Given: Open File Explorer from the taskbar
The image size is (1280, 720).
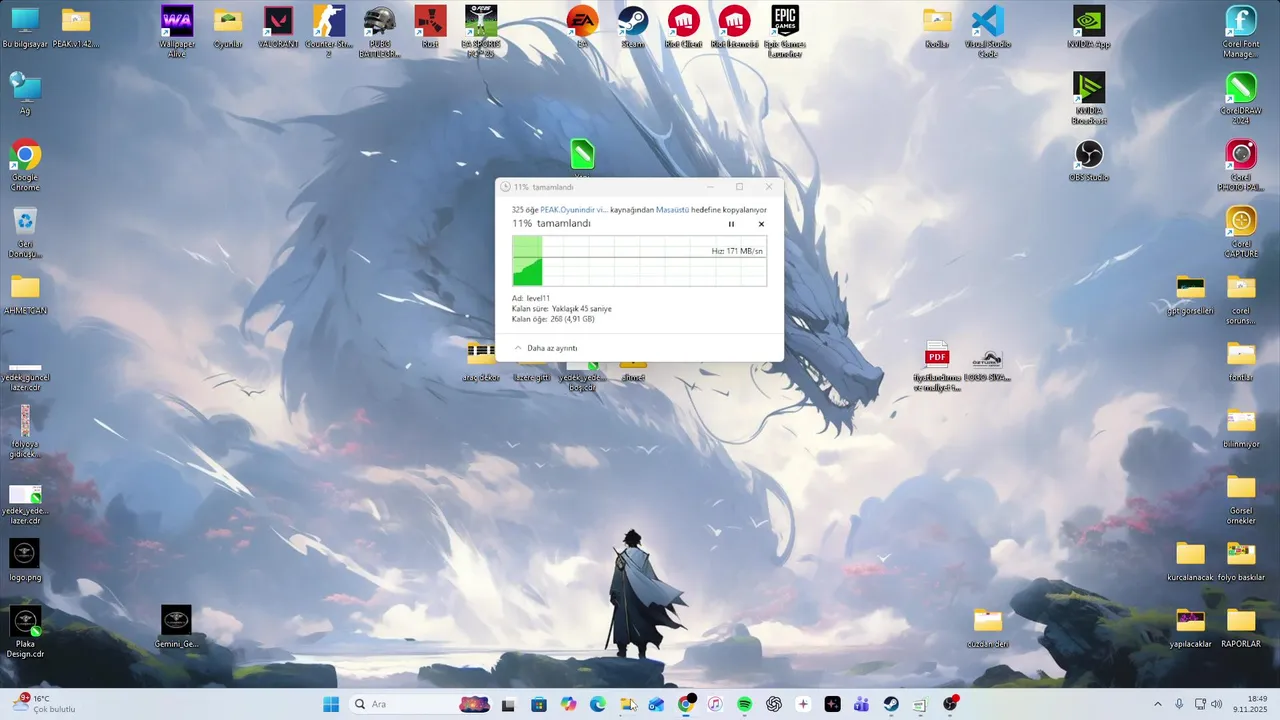Looking at the screenshot, I should tap(627, 704).
